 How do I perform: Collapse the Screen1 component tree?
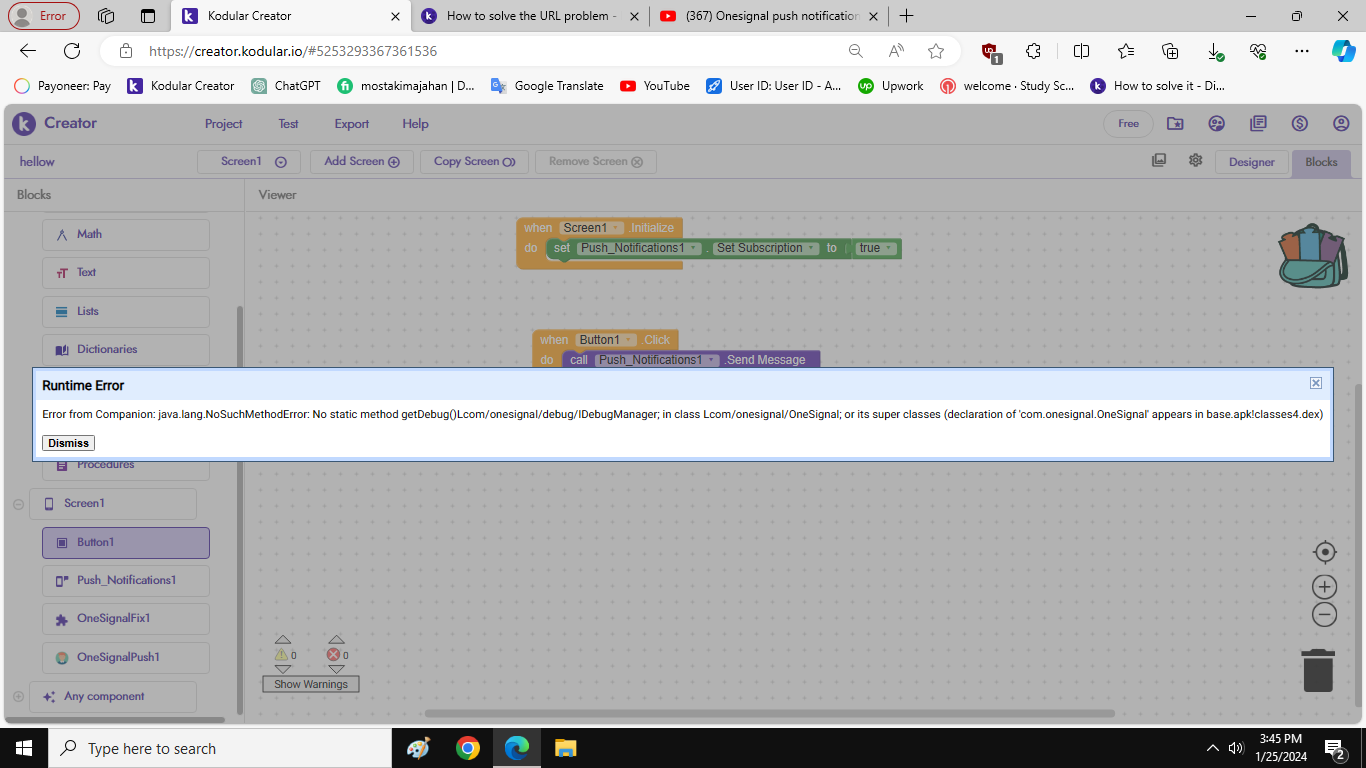[x=18, y=504]
